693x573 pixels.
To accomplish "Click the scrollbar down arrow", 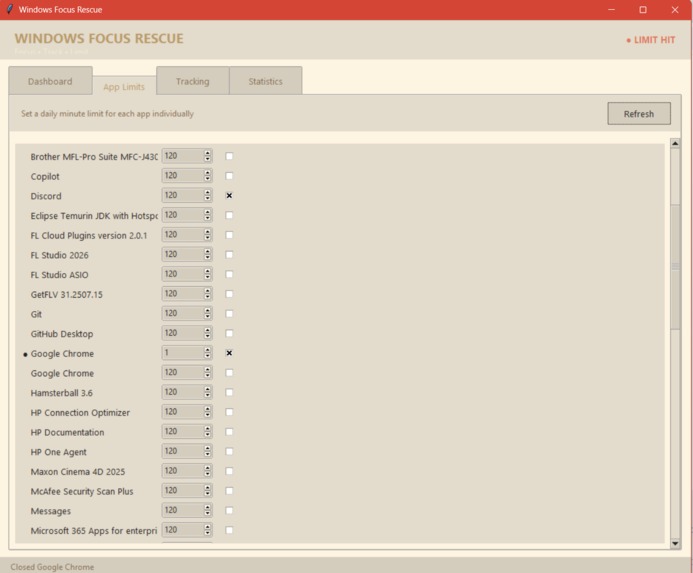I will (675, 543).
